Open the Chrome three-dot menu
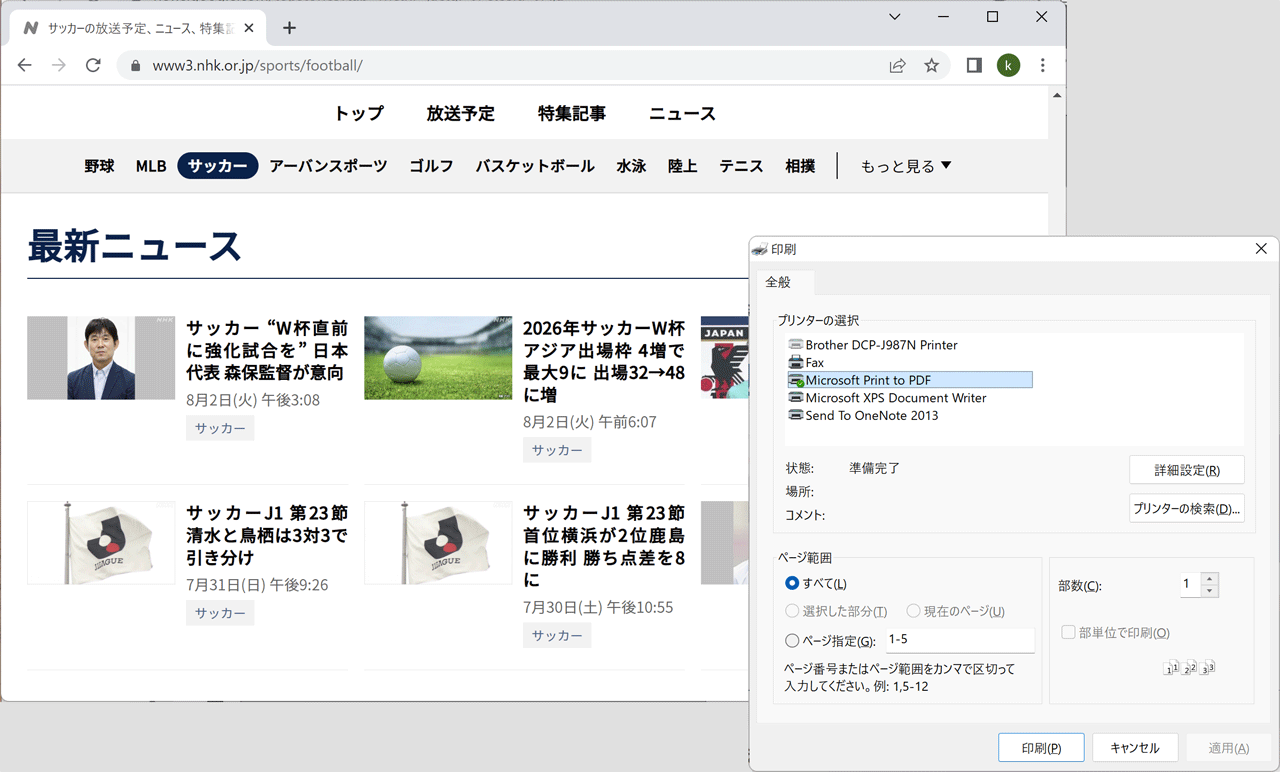This screenshot has height=772, width=1280. pyautogui.click(x=1042, y=65)
